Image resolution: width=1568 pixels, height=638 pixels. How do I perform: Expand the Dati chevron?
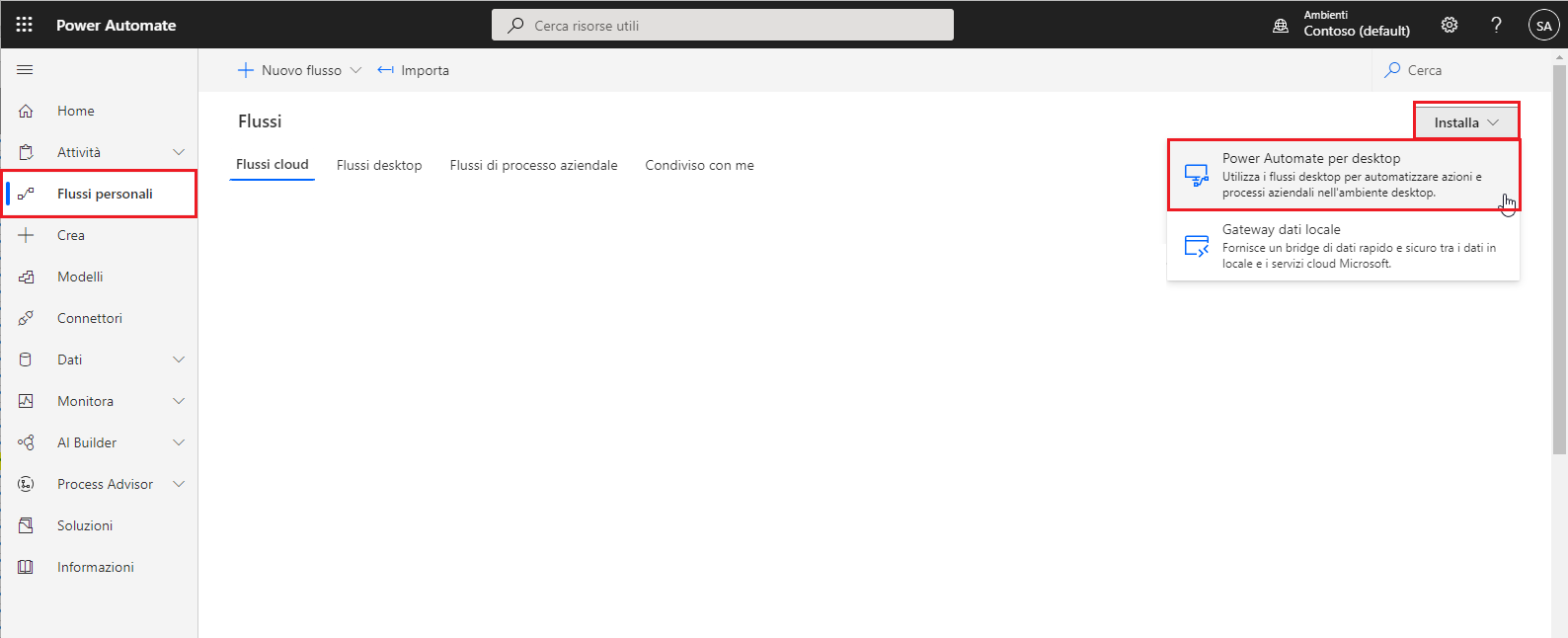[x=179, y=359]
